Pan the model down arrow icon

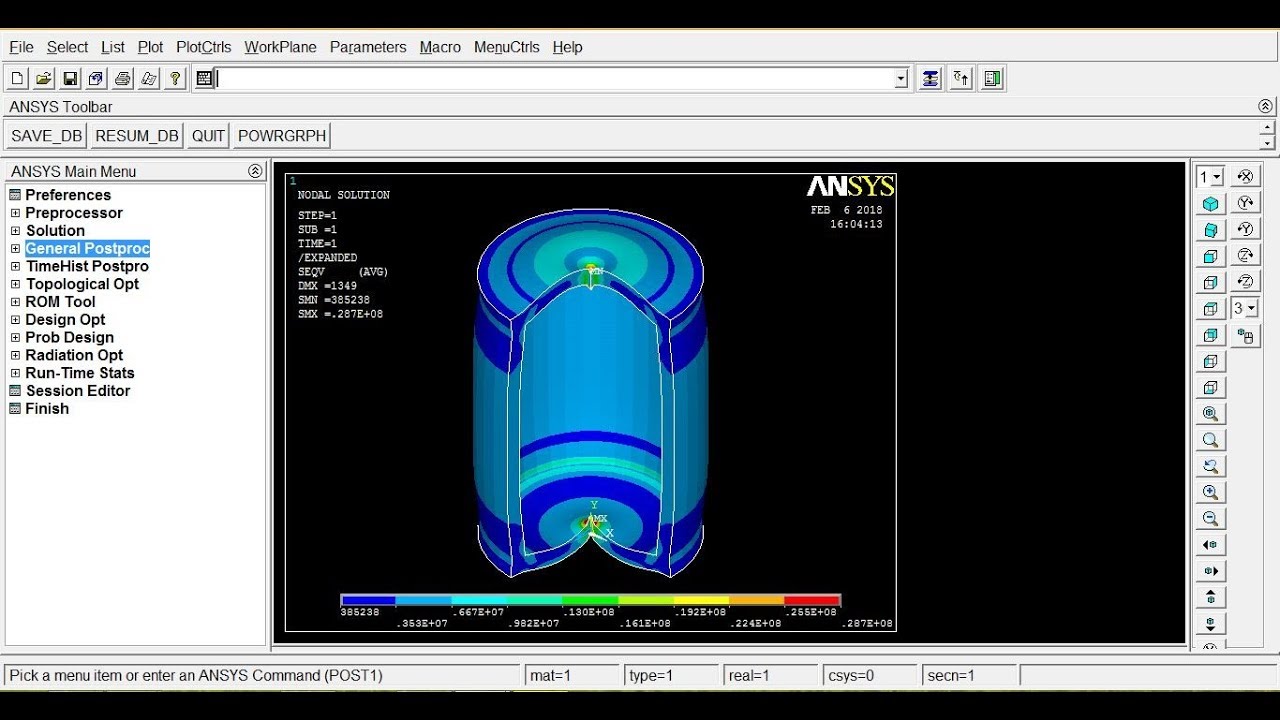click(1211, 623)
